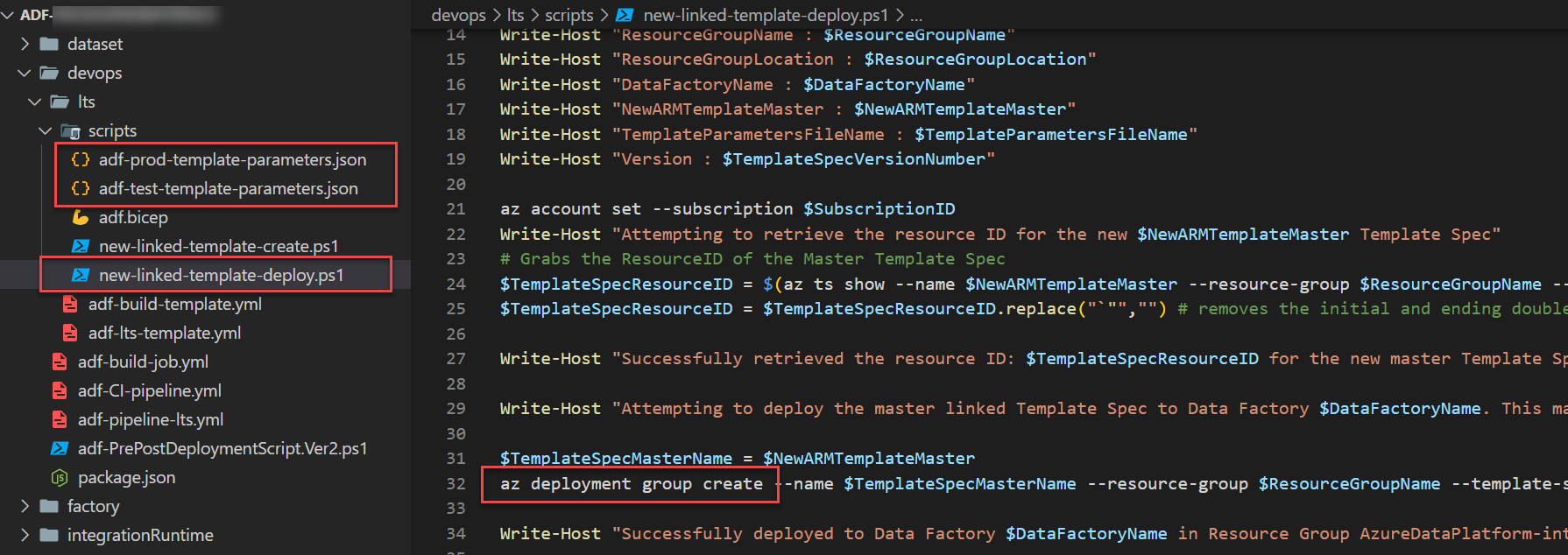The width and height of the screenshot is (1568, 555).
Task: Click the Node icon beside package.json
Action: point(60,478)
